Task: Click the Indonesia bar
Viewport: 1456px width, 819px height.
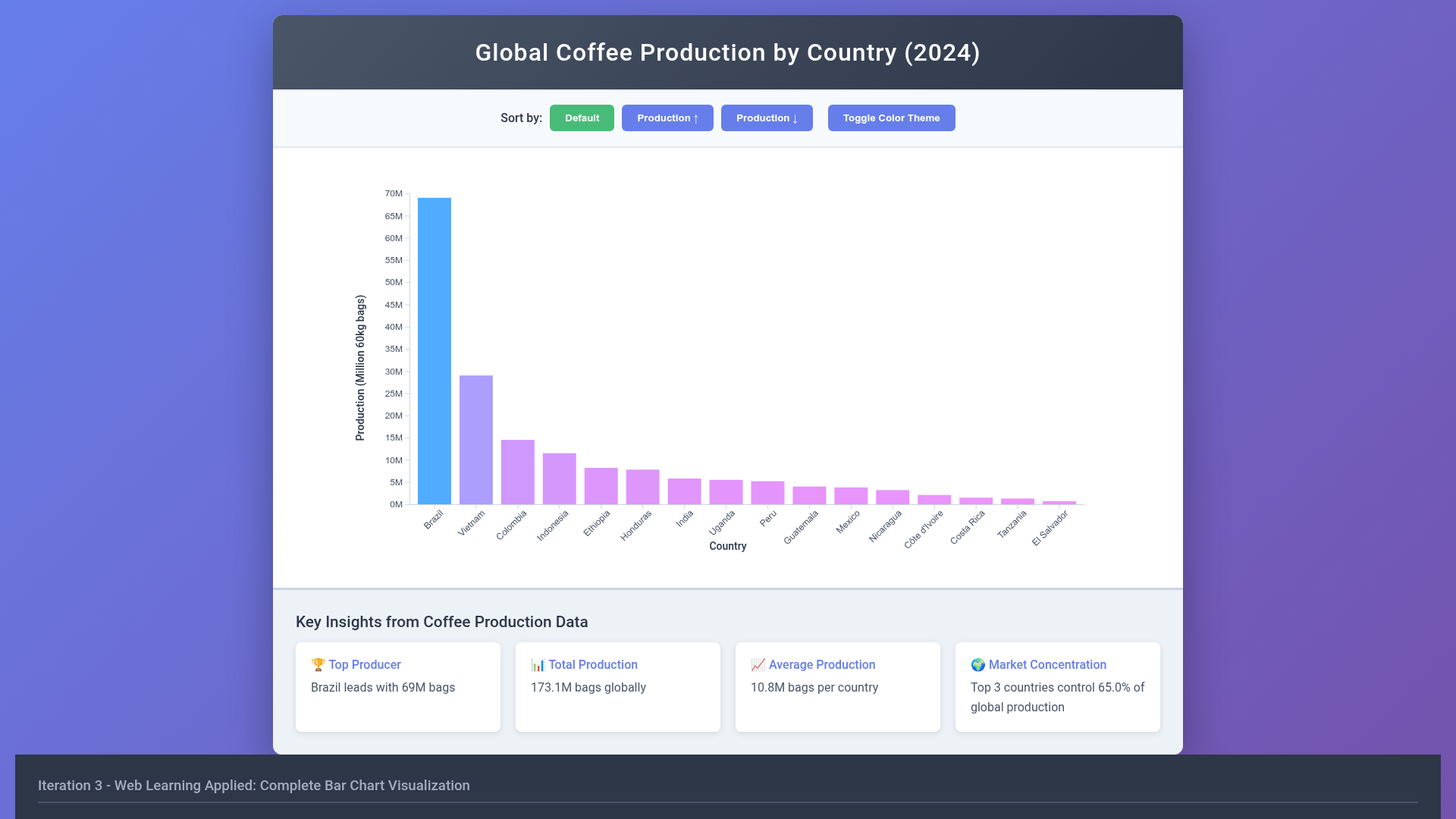Action: coord(560,479)
